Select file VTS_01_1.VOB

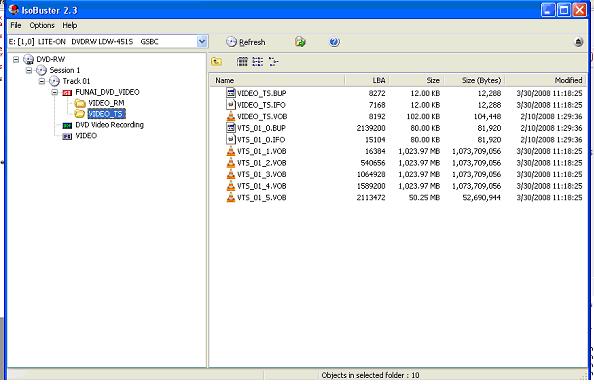click(x=261, y=151)
